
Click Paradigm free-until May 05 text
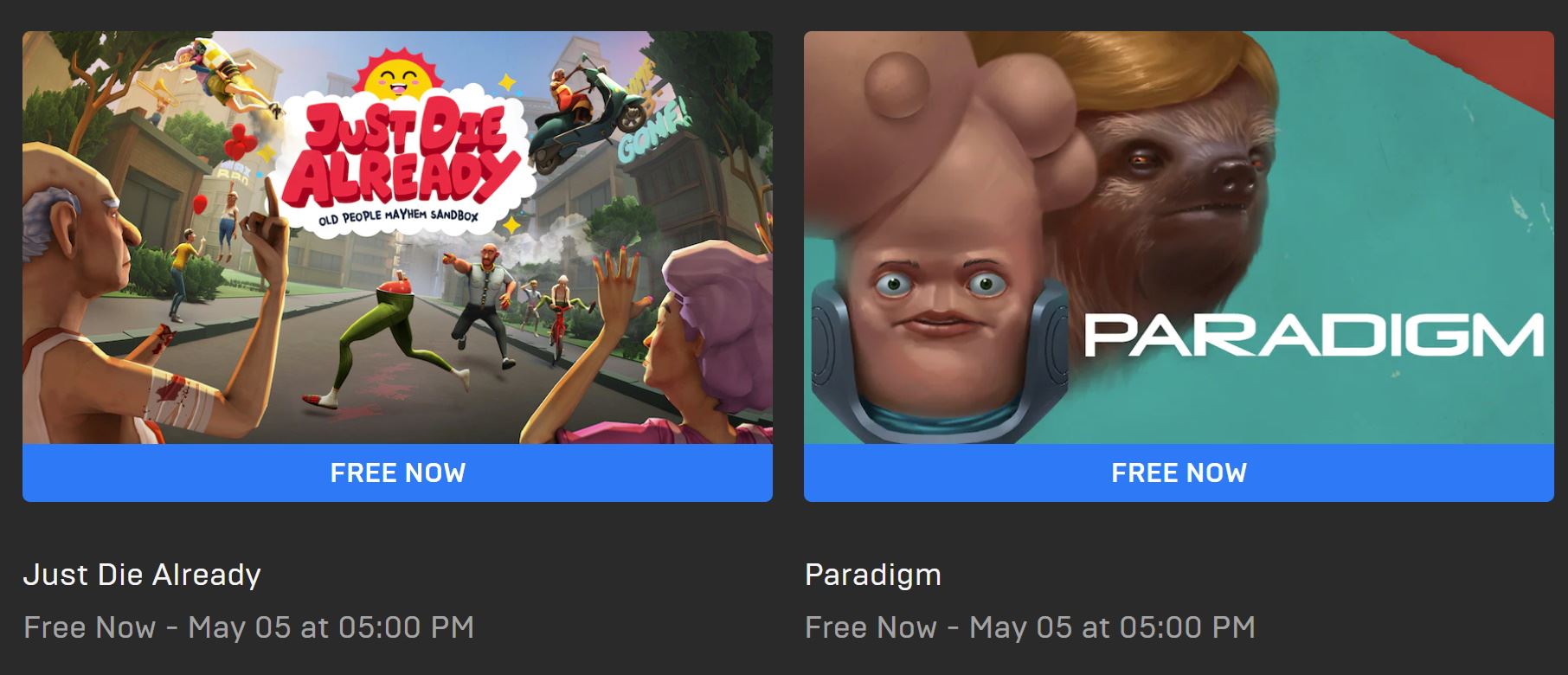1031,627
